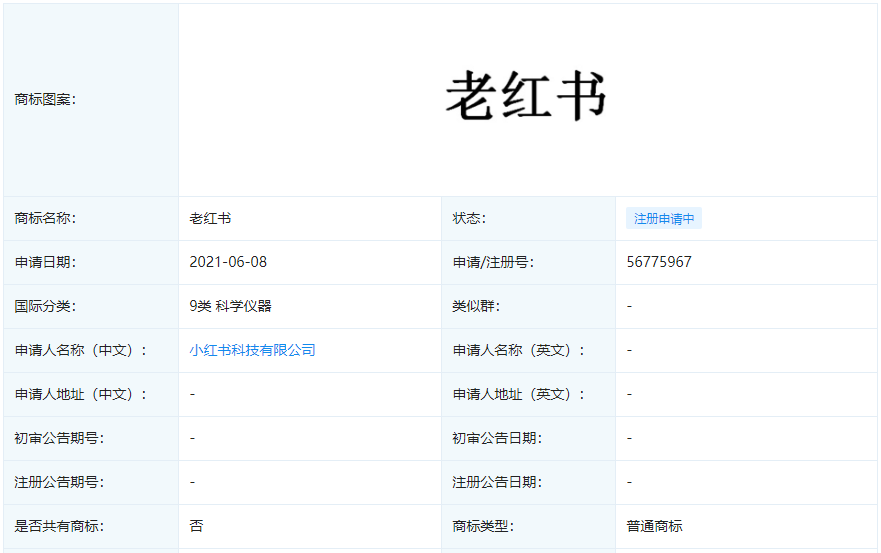Click the 申请/注册号 field label
The height and width of the screenshot is (553, 881).
click(x=492, y=262)
